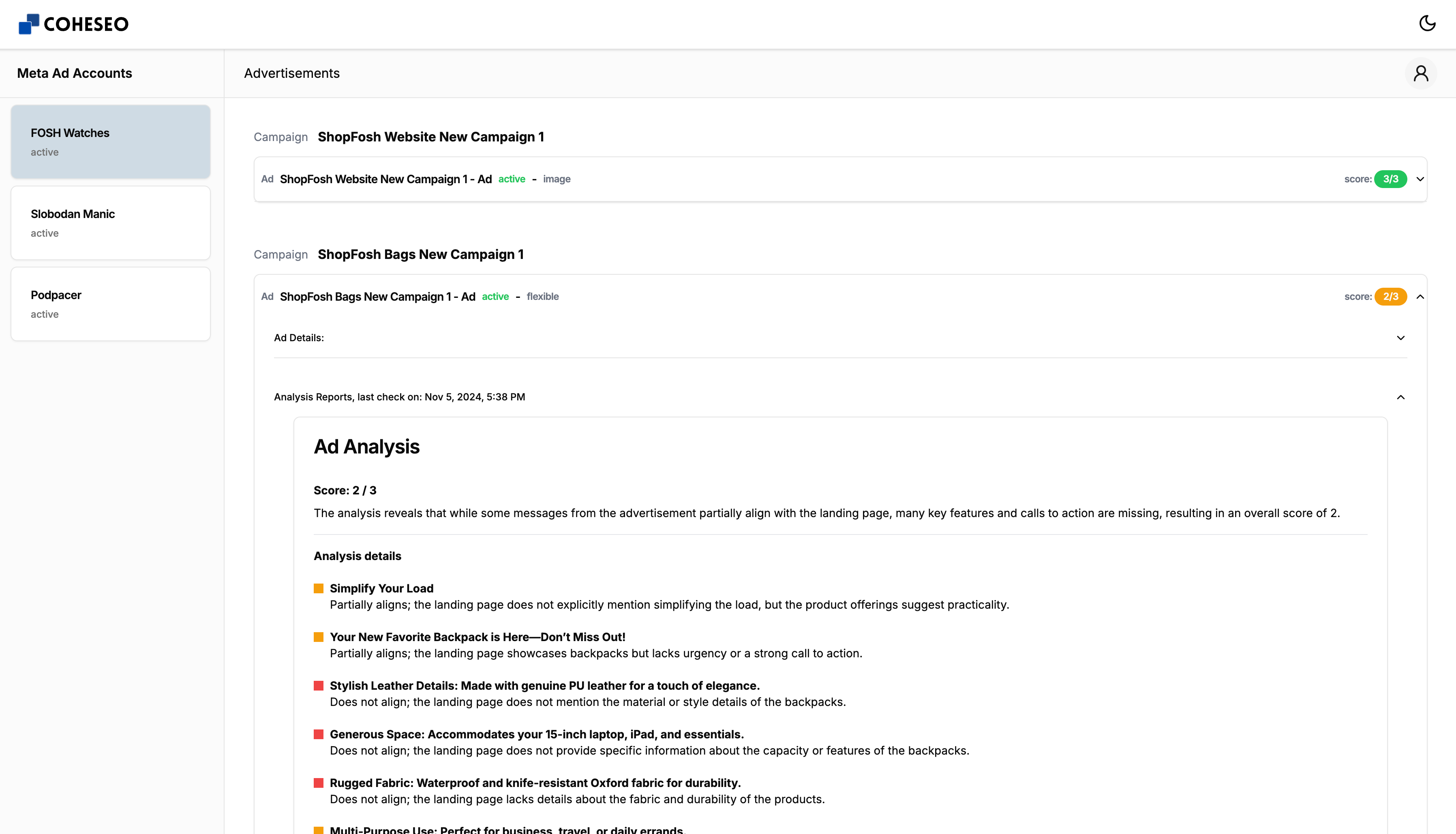Click the user profile icon
The width and height of the screenshot is (1456, 834).
(1421, 73)
